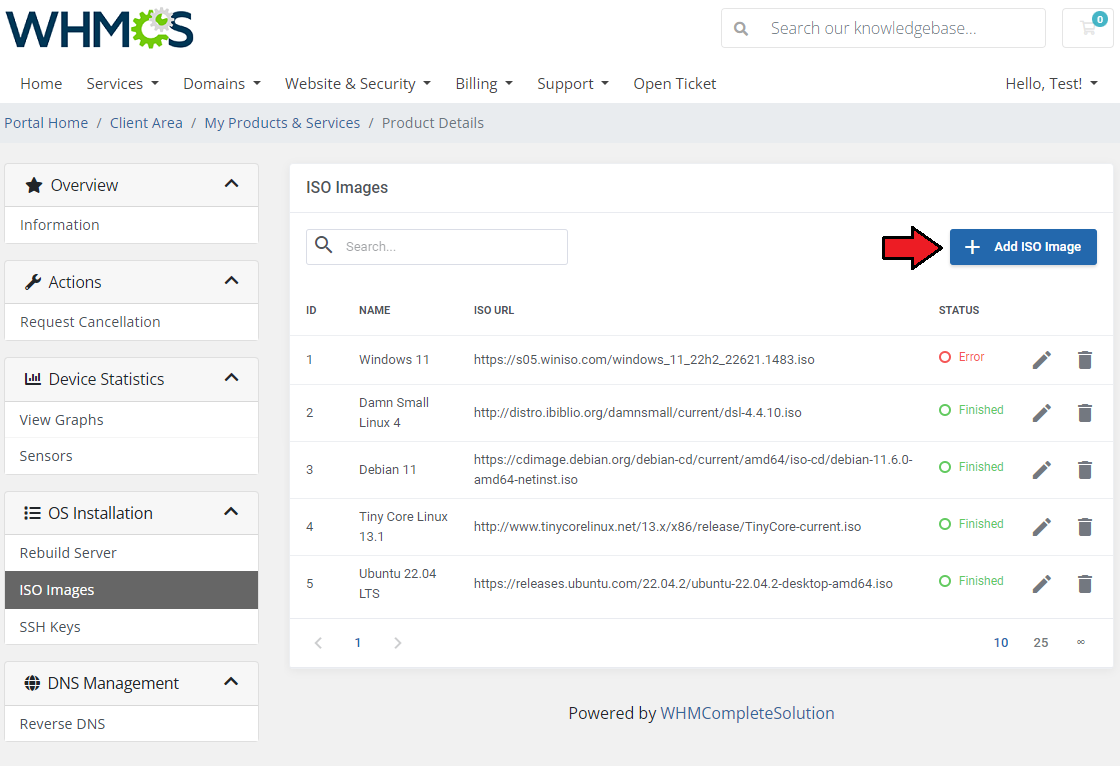Viewport: 1120px width, 766px height.
Task: Delete the Damn Small Linux 4 ISO
Action: click(x=1085, y=413)
